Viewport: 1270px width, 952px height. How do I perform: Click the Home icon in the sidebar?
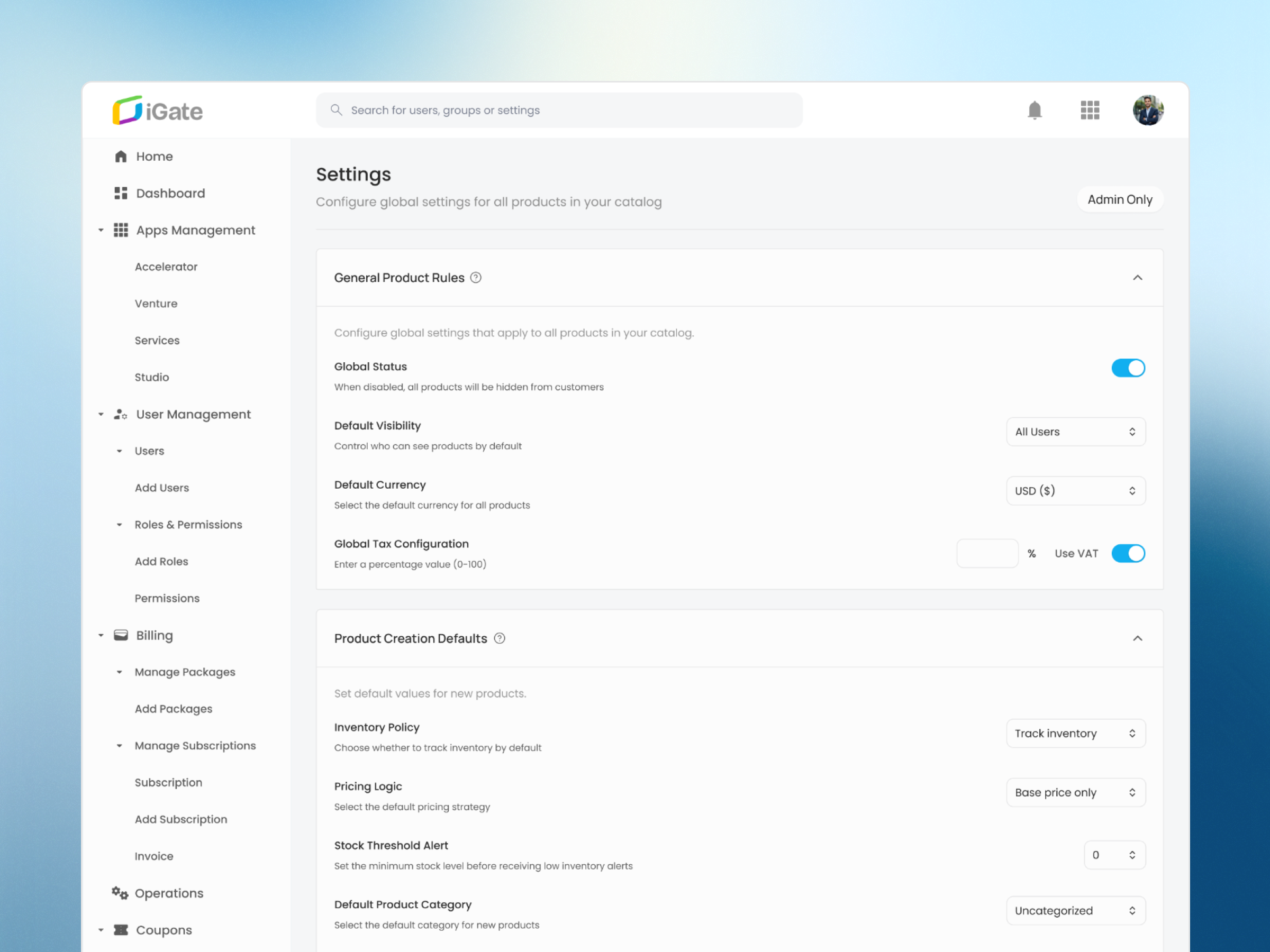(x=121, y=155)
